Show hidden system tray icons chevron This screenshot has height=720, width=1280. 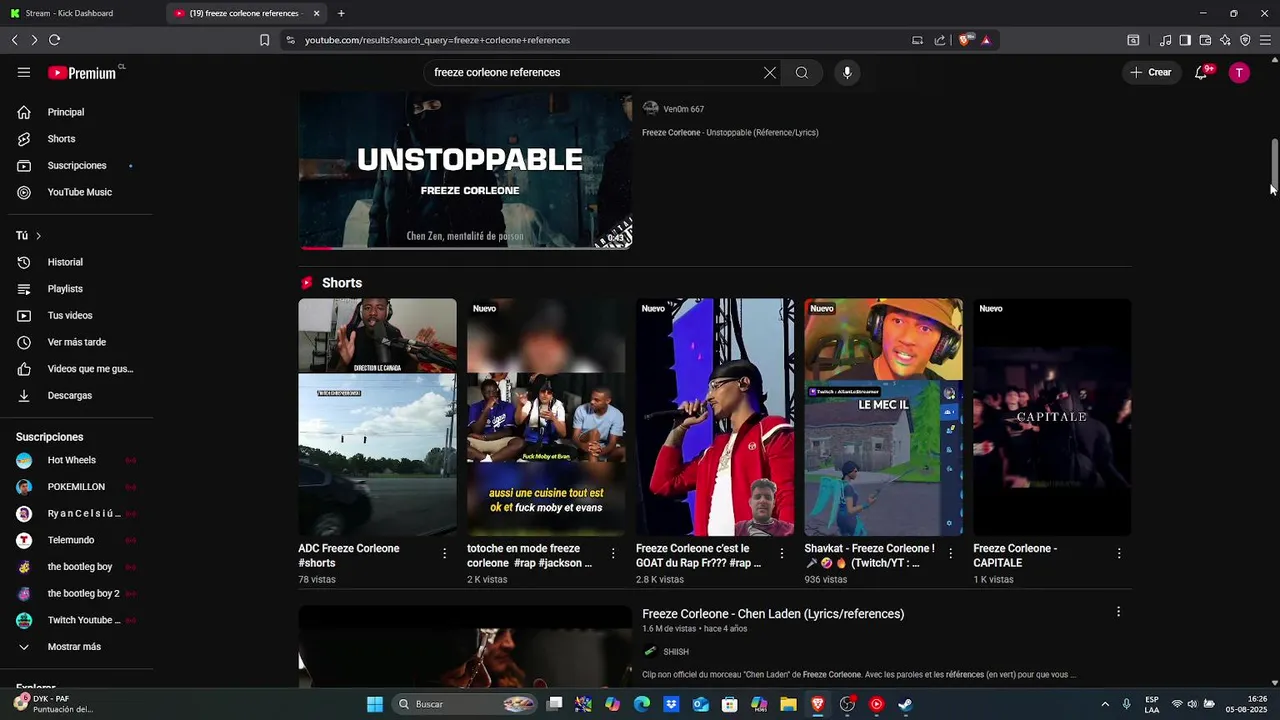pyautogui.click(x=1105, y=704)
